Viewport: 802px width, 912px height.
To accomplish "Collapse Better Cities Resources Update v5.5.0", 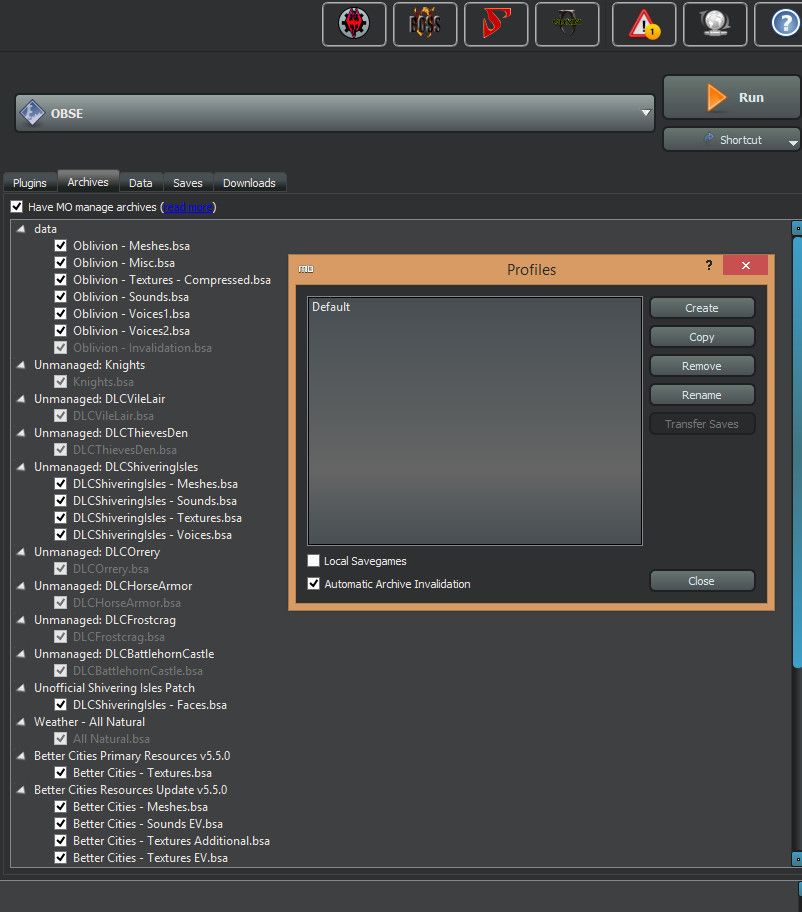I will click(21, 789).
